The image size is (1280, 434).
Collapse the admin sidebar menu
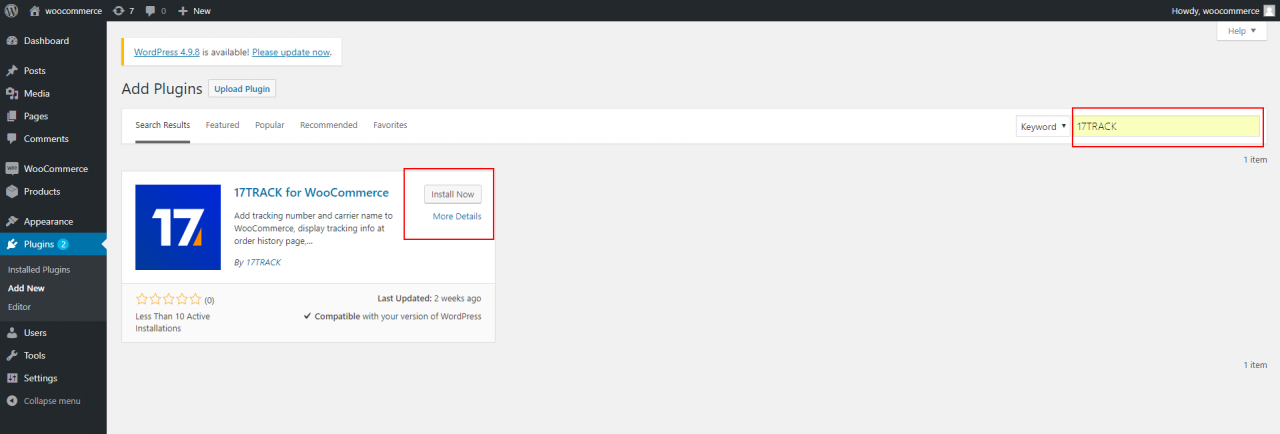point(44,401)
